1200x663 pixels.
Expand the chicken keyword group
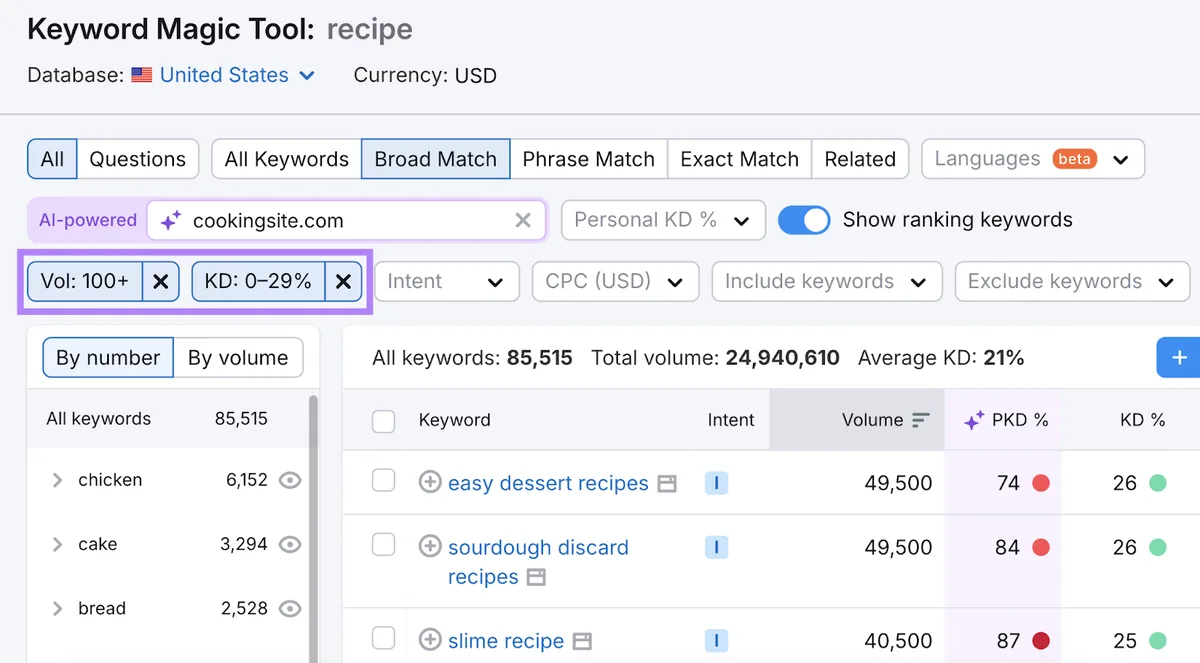(57, 480)
